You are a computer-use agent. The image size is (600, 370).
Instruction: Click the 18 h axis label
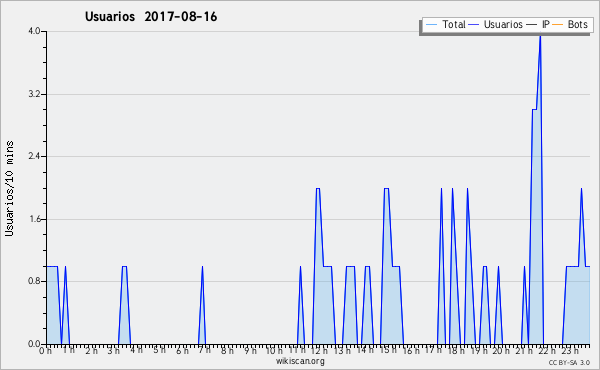click(456, 350)
